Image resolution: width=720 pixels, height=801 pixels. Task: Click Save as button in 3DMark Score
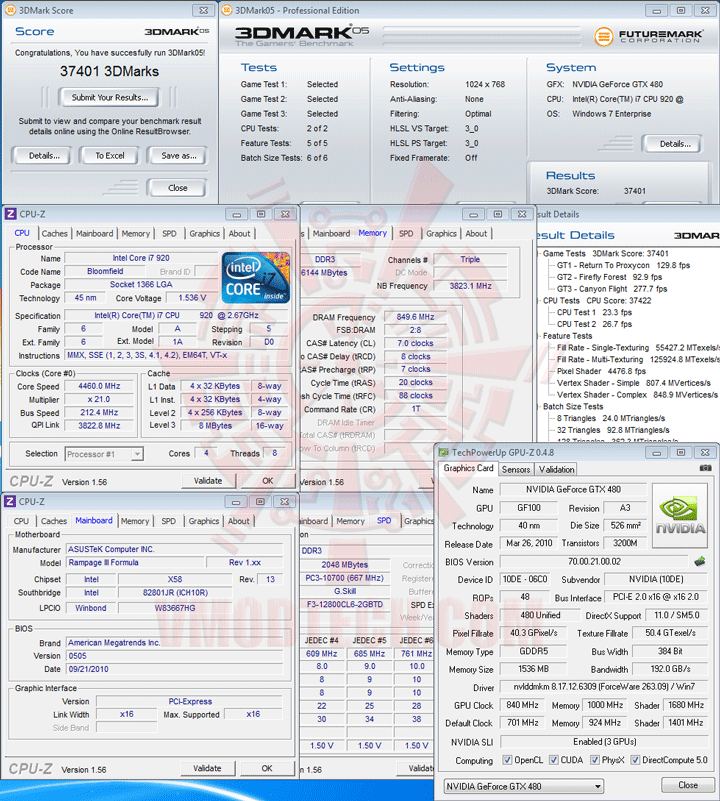[178, 156]
